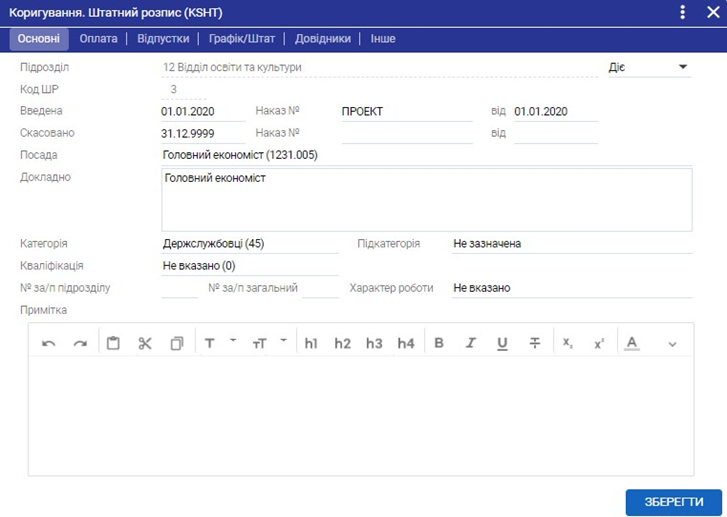Image resolution: width=727 pixels, height=517 pixels.
Task: Paste using the clipboard icon
Action: pos(113,343)
